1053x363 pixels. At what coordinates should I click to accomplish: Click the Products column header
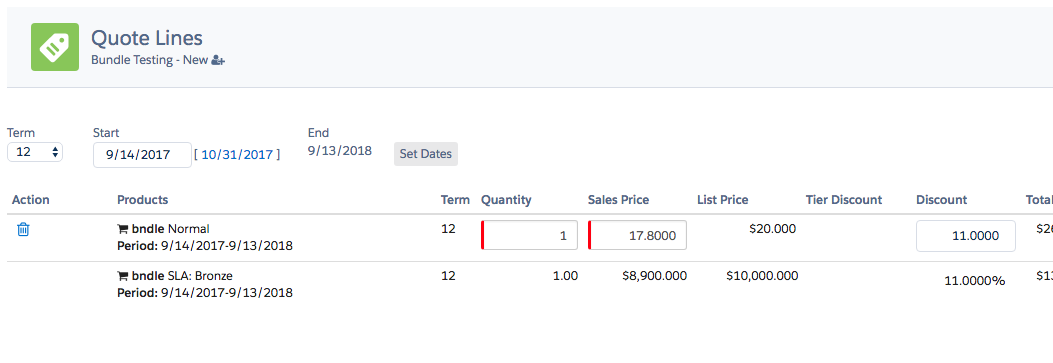click(x=142, y=200)
